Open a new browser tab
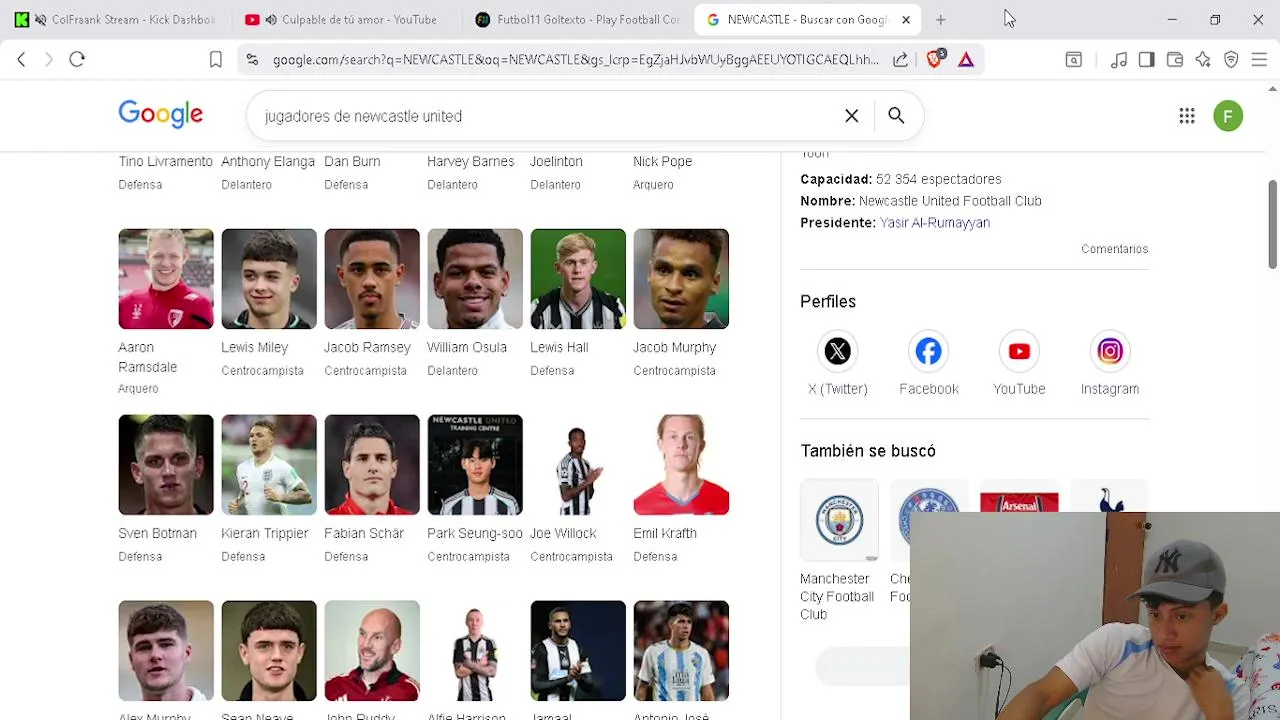Image resolution: width=1280 pixels, height=720 pixels. pyautogui.click(x=940, y=19)
